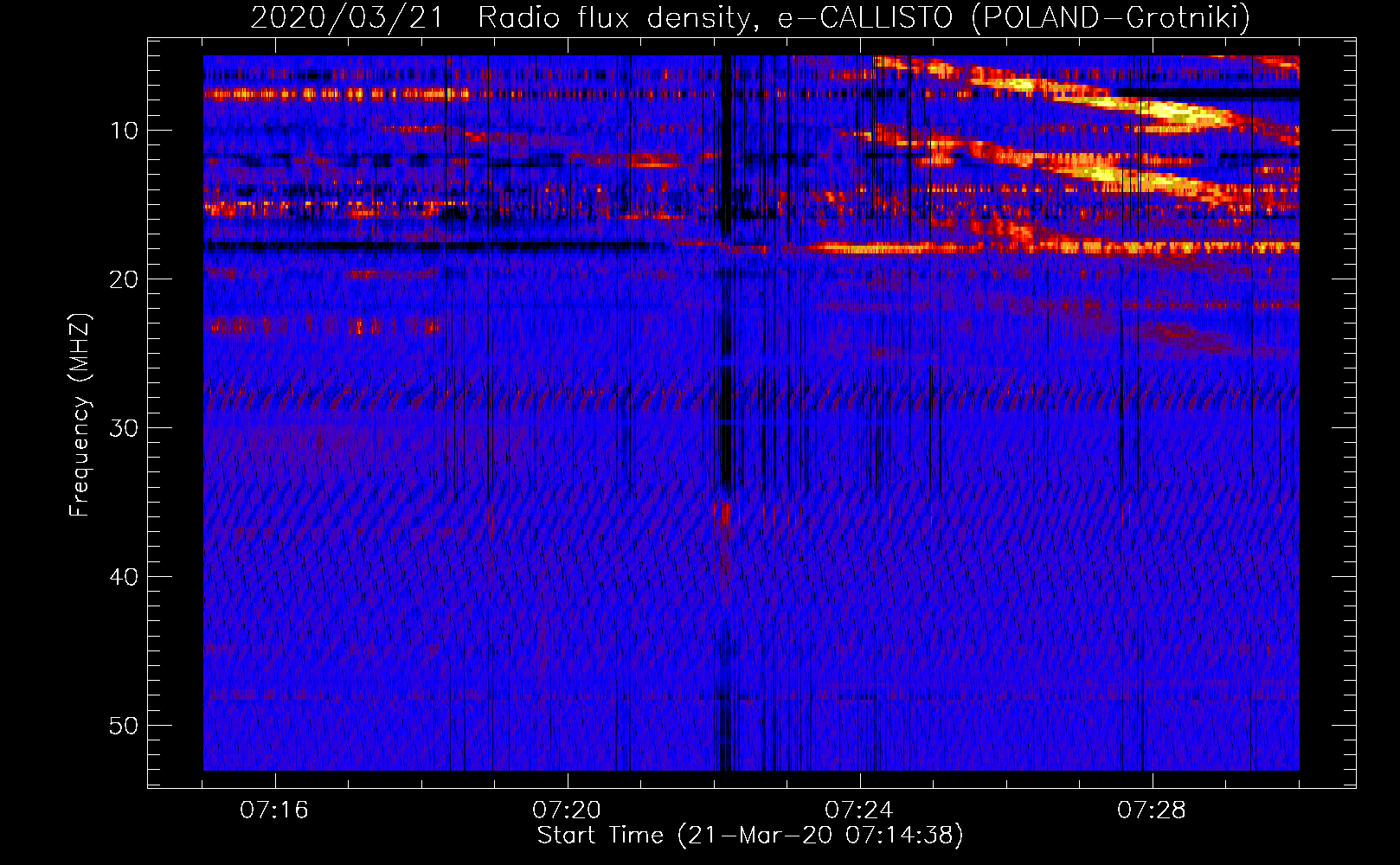Click the frequency tick label 50

point(125,726)
